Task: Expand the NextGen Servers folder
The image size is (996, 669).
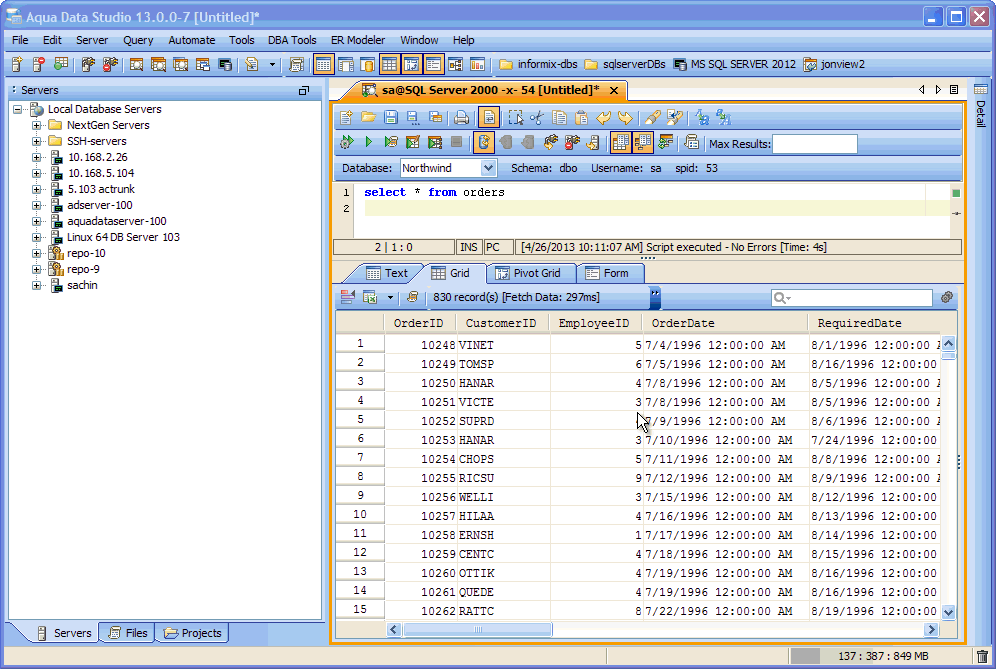Action: point(37,125)
